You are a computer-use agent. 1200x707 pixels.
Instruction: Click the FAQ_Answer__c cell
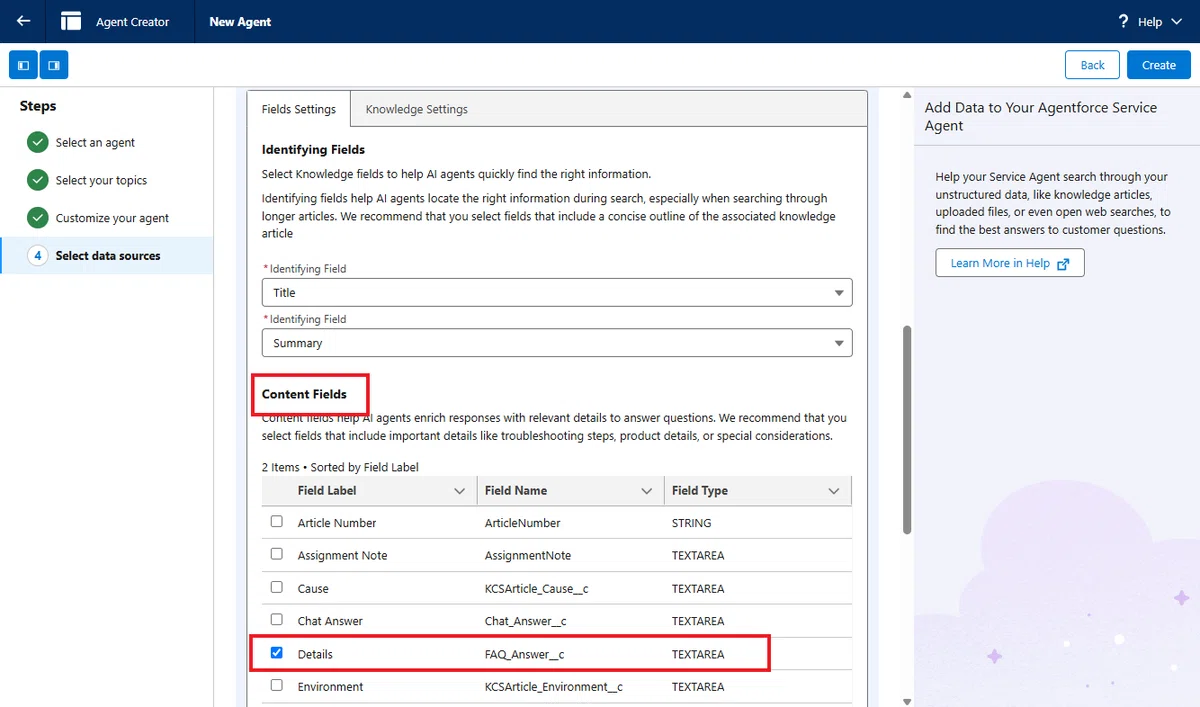click(x=524, y=654)
